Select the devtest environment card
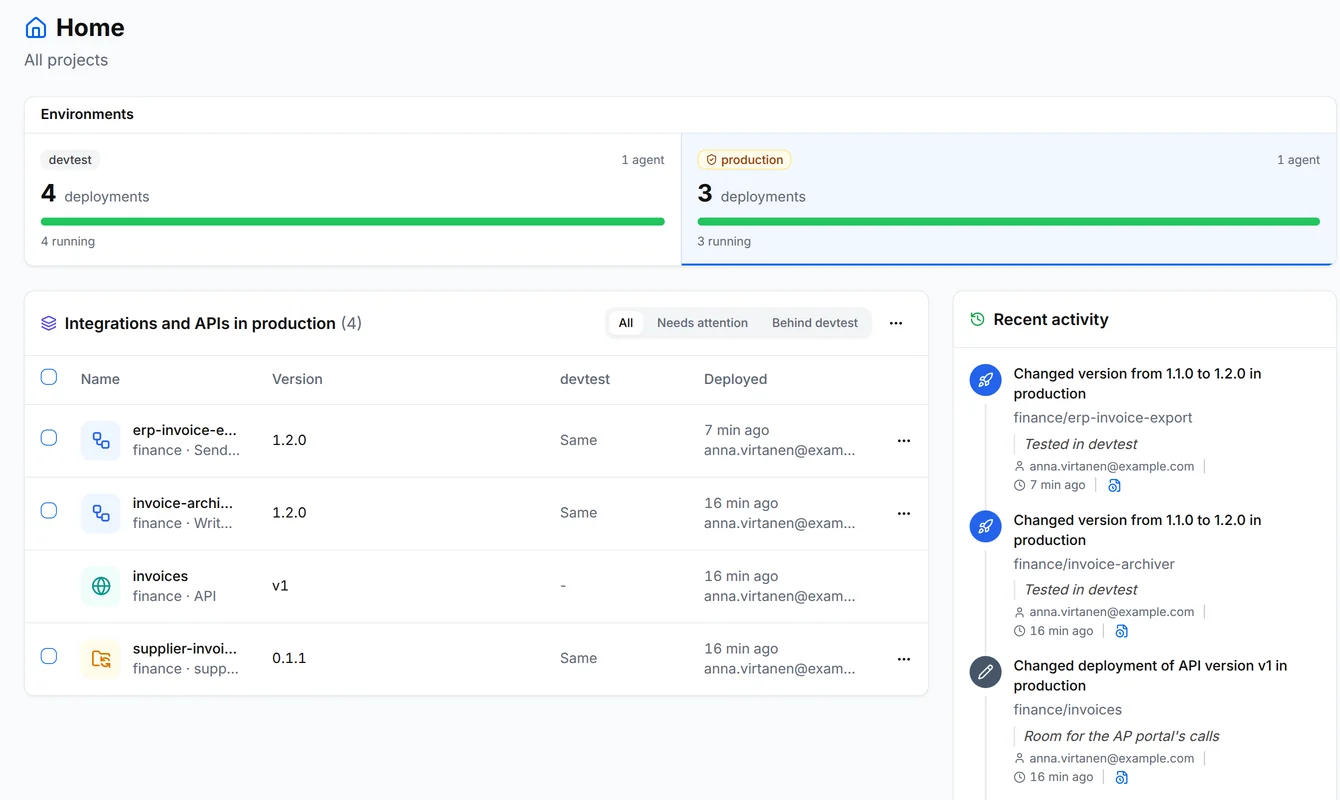 click(x=353, y=199)
